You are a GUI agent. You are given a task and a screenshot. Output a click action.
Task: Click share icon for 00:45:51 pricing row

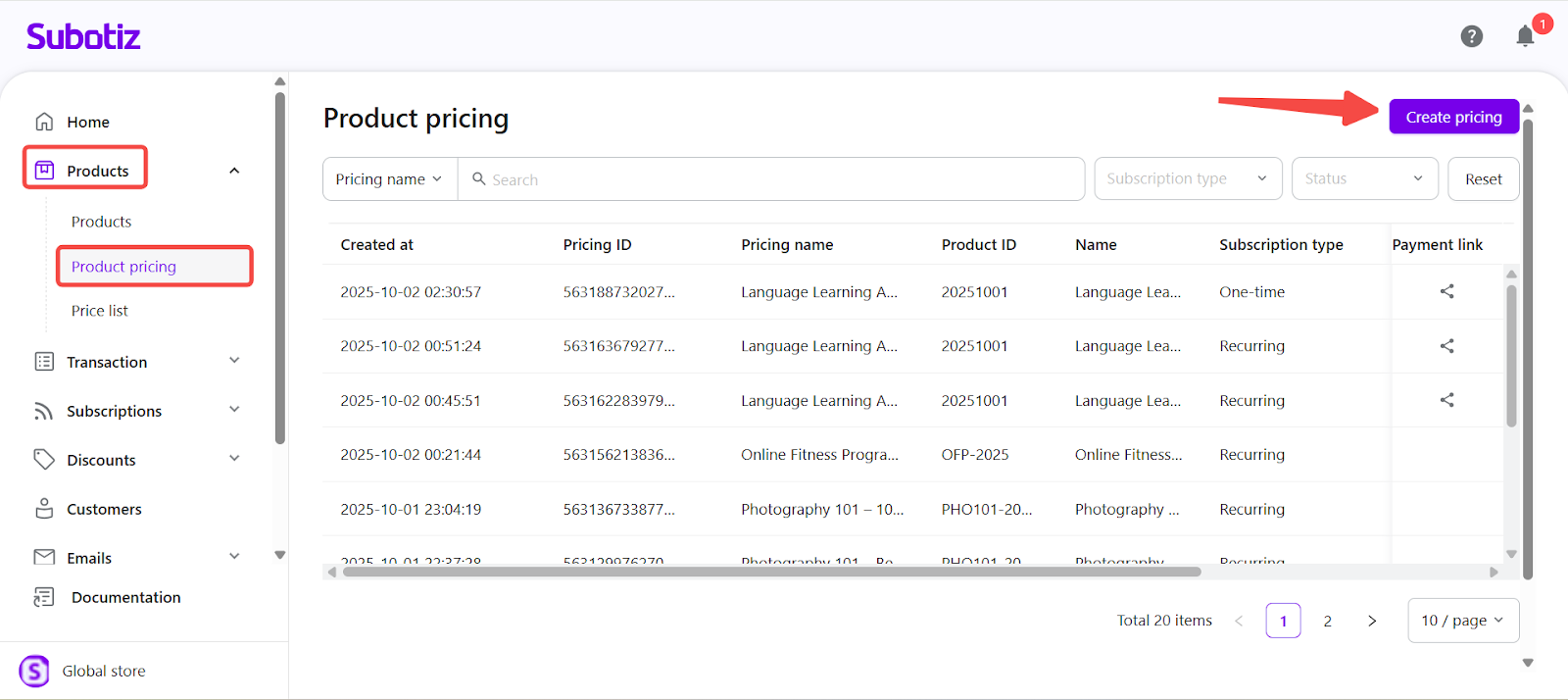(1446, 400)
